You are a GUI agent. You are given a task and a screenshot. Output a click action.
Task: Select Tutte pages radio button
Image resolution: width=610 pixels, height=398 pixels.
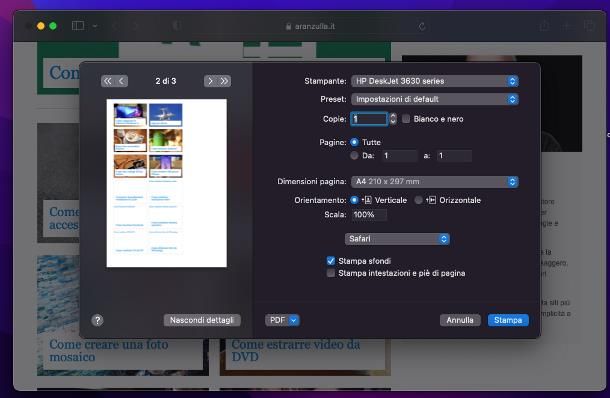(354, 142)
